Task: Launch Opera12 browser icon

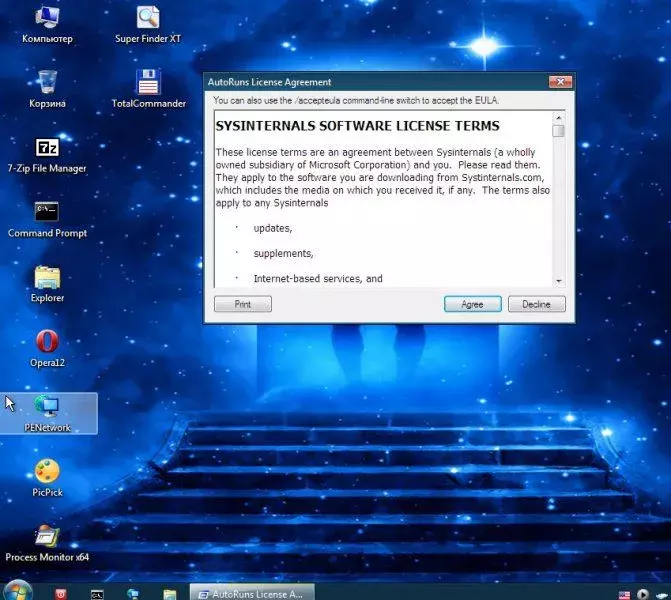Action: tap(47, 349)
